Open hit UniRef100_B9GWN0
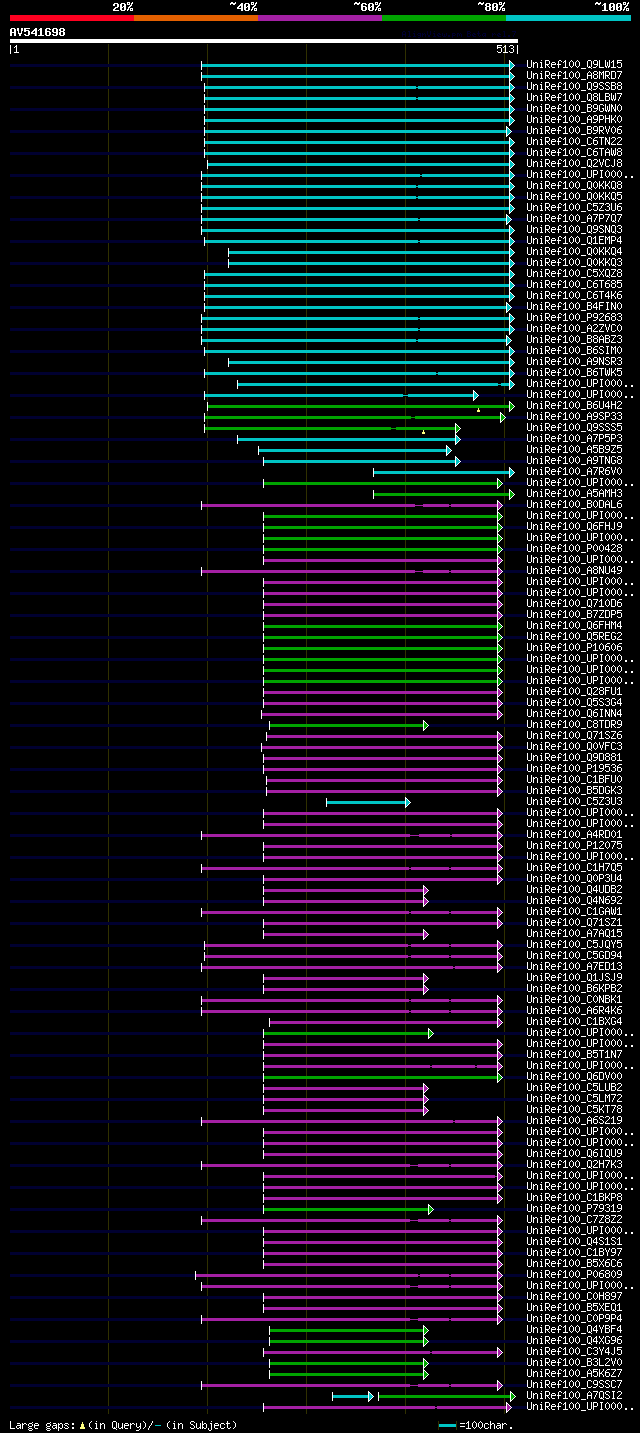Screen dimensions: 640x1433 (x=574, y=108)
